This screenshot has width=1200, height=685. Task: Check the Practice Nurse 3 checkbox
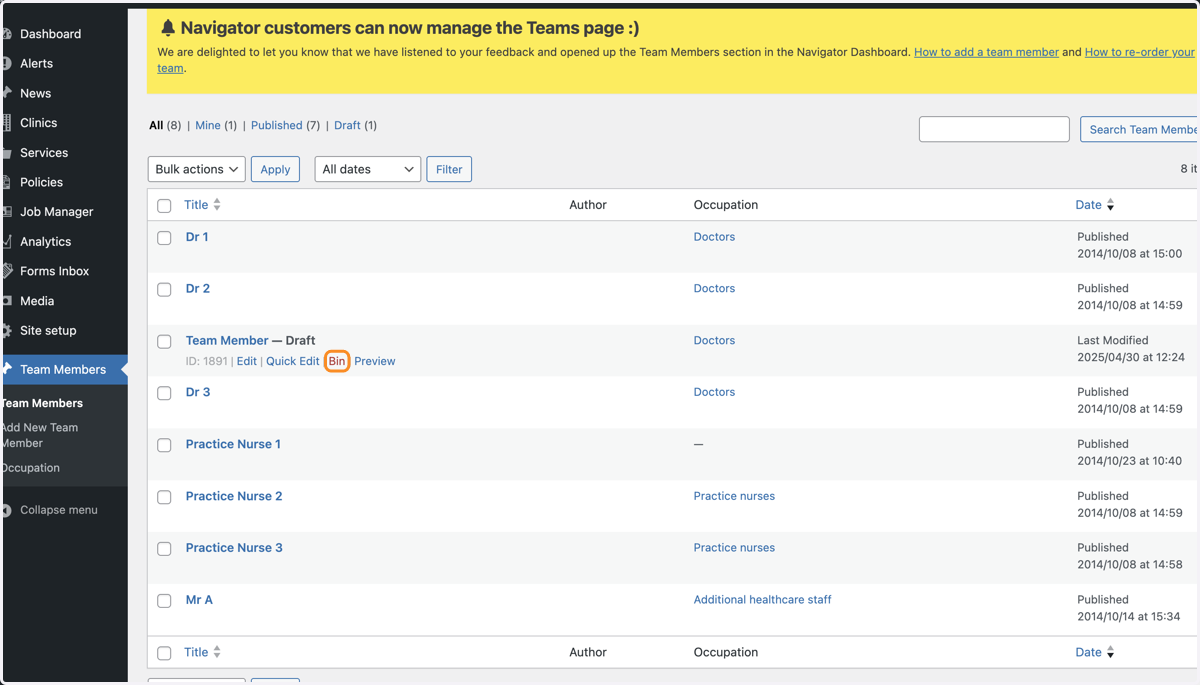164,549
